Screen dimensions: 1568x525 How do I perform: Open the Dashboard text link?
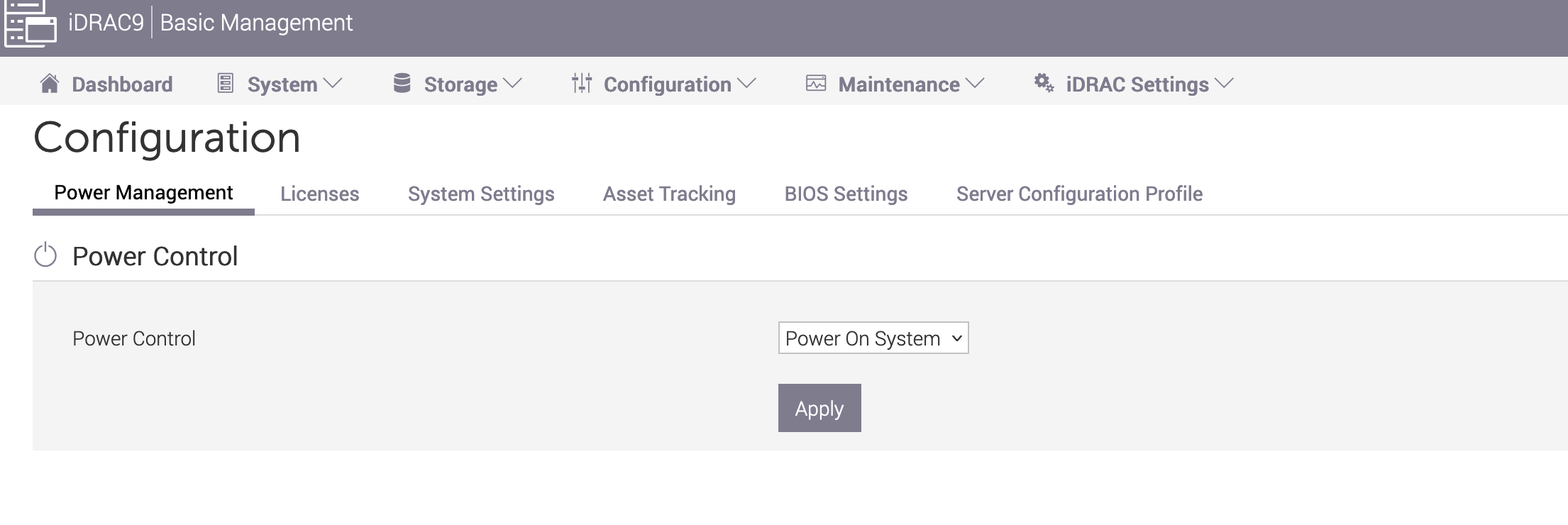pyautogui.click(x=122, y=84)
